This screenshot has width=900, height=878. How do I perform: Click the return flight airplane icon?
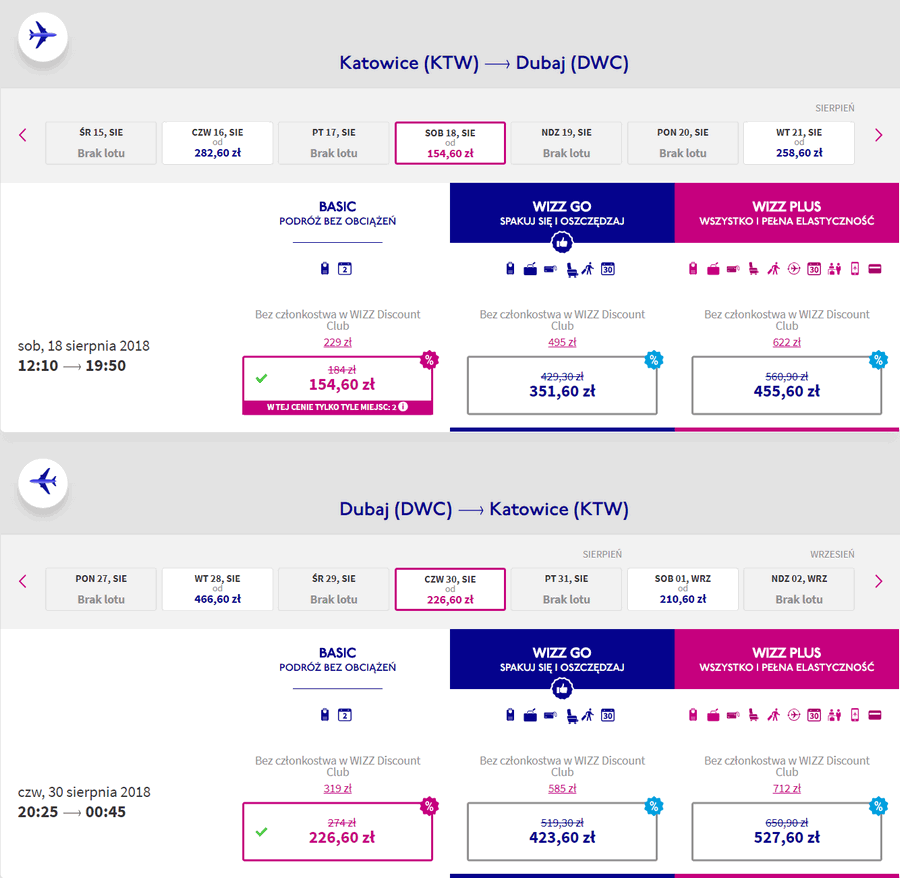click(43, 482)
